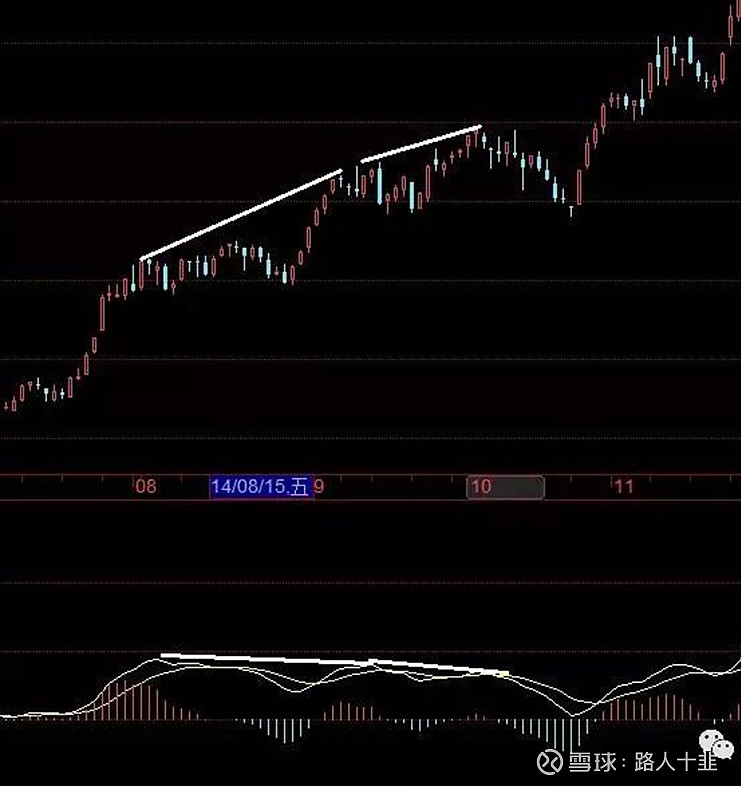Click the 11 month label on the date axis
Viewport: 741px width, 786px height.
pos(624,486)
